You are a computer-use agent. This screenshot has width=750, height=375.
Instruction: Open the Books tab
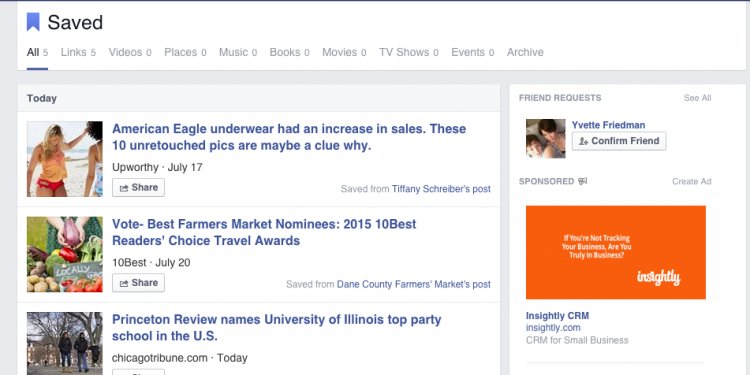289,52
